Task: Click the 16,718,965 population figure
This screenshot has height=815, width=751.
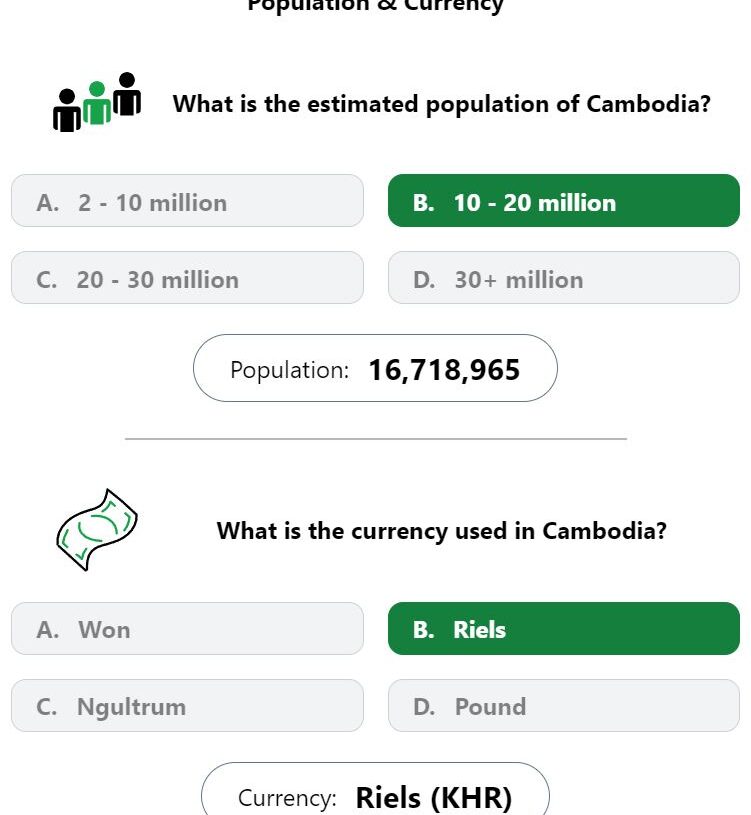Action: [444, 370]
